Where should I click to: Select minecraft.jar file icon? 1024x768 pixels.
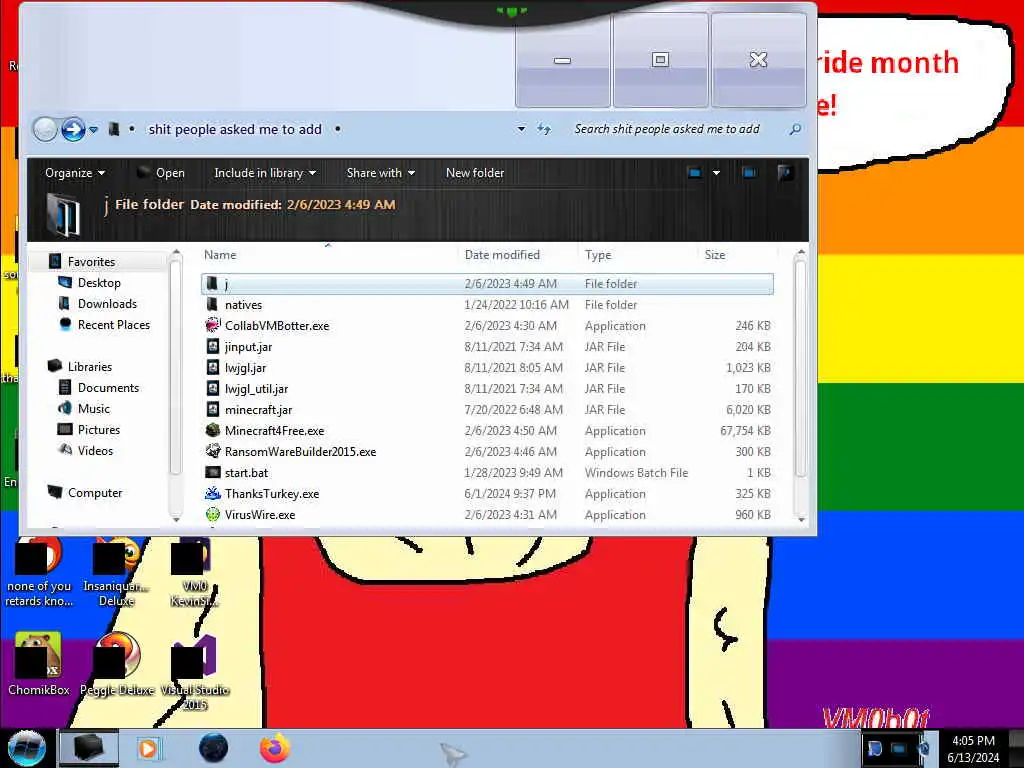[x=213, y=409]
